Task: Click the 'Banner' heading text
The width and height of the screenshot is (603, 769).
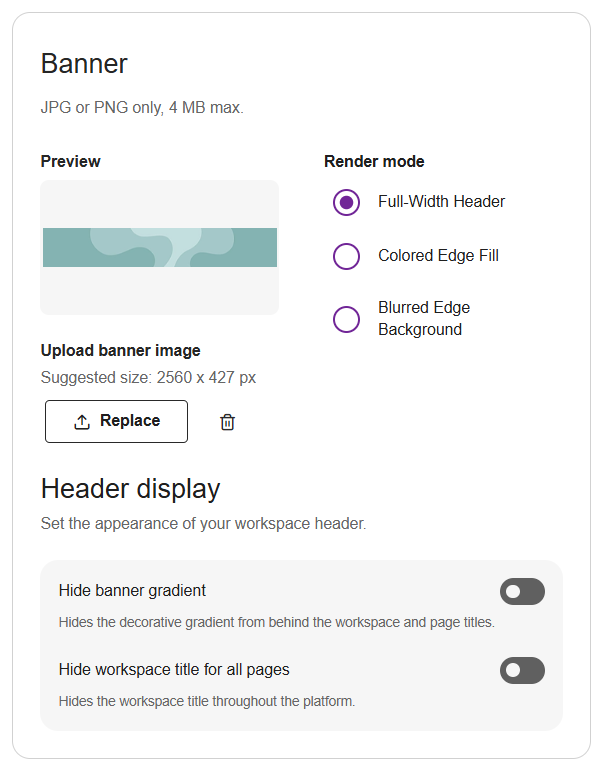Action: coord(84,64)
